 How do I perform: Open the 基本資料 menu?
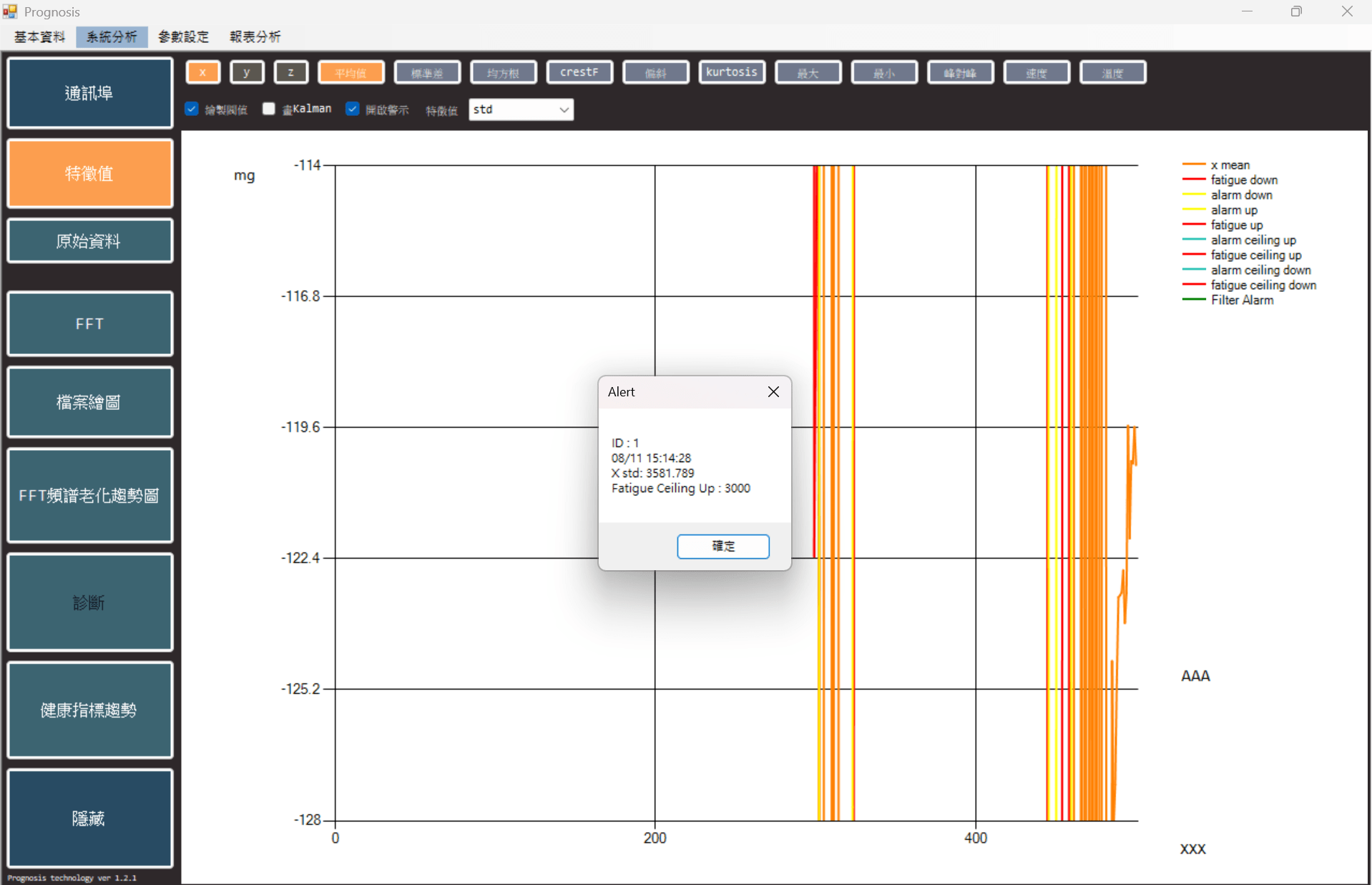pos(39,36)
